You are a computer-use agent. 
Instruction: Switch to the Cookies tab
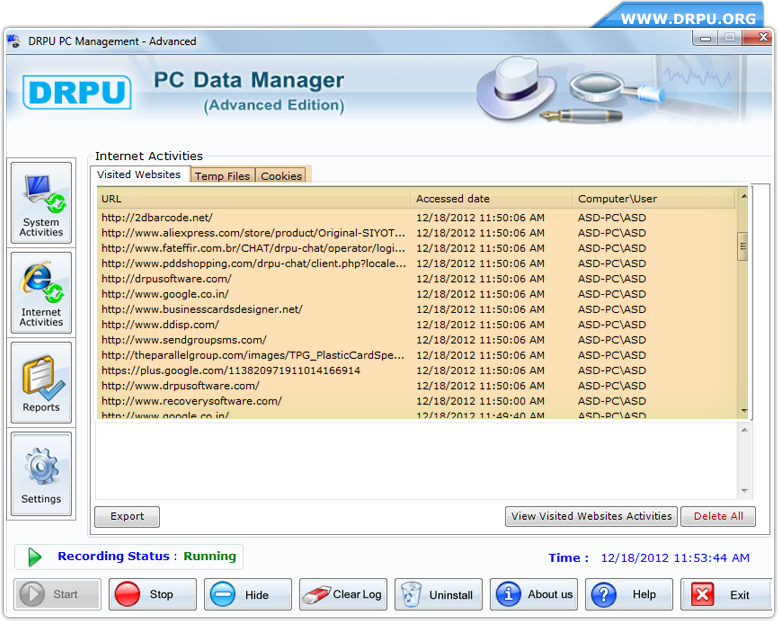click(281, 176)
